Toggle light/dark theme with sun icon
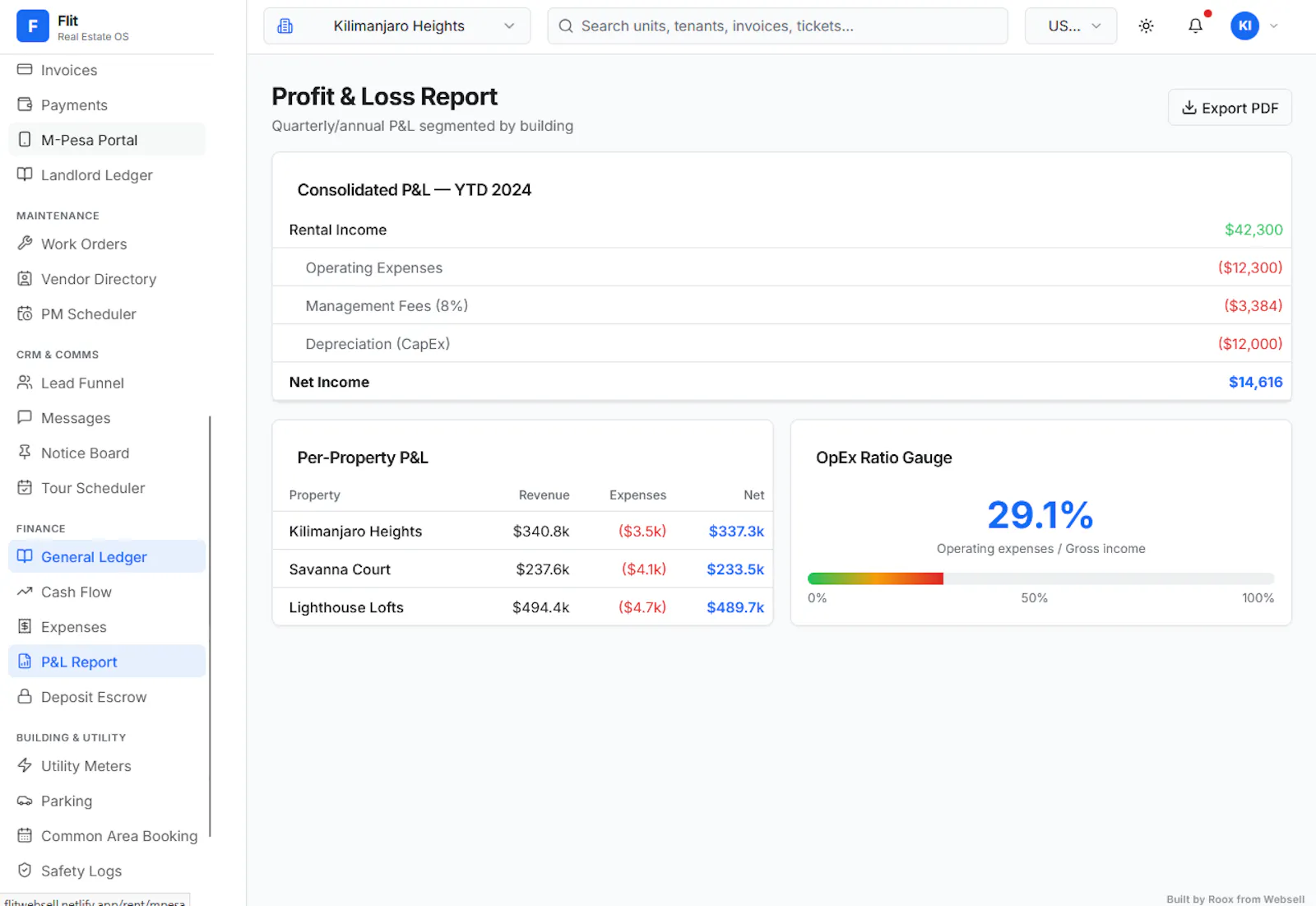Screen dimensions: 1316x906 click(1146, 26)
